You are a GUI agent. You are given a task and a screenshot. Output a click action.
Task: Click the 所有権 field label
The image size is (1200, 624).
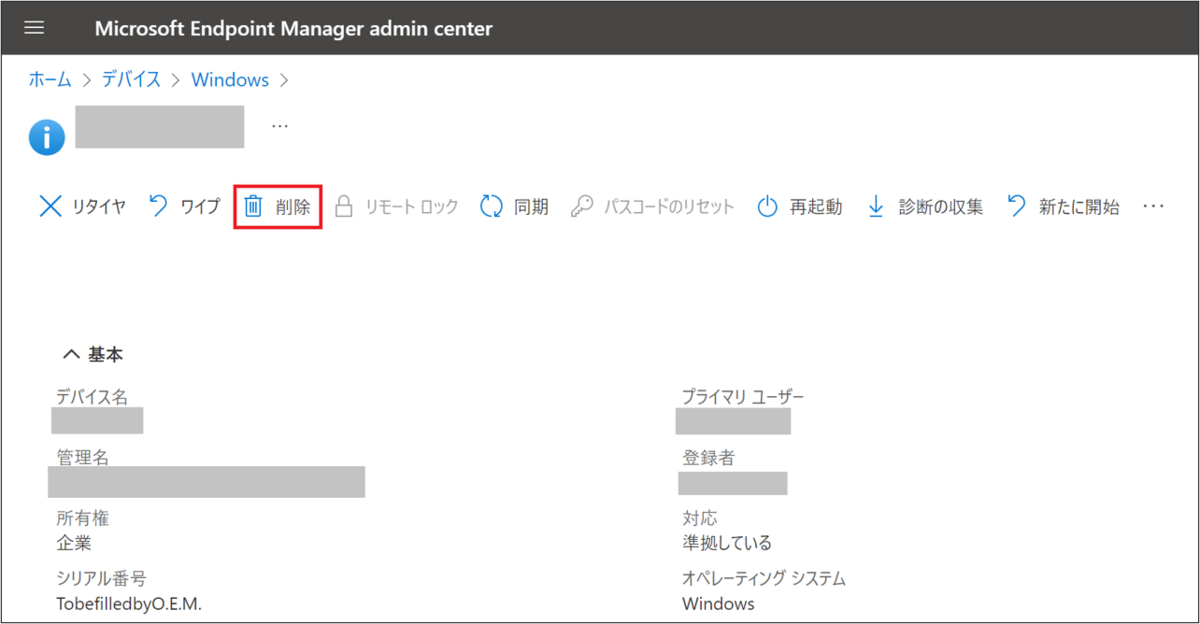[83, 518]
